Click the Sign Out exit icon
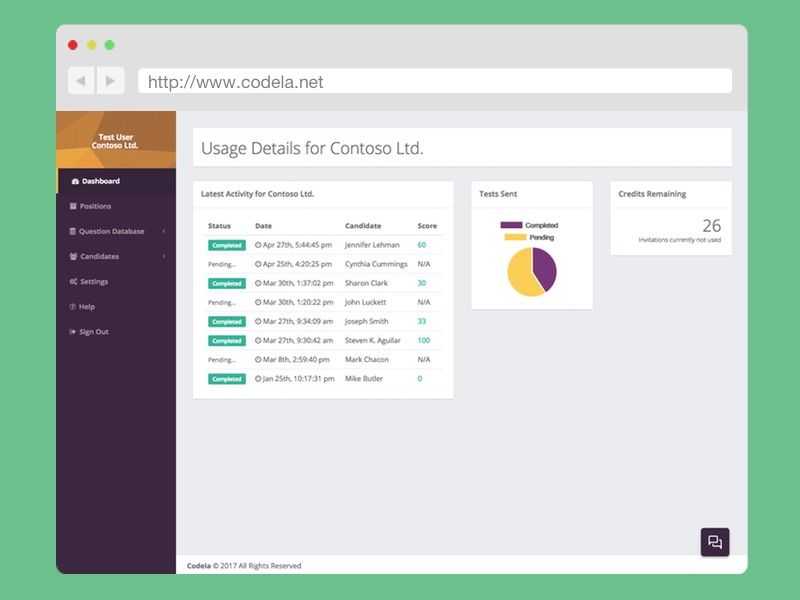800x600 pixels. coord(71,331)
